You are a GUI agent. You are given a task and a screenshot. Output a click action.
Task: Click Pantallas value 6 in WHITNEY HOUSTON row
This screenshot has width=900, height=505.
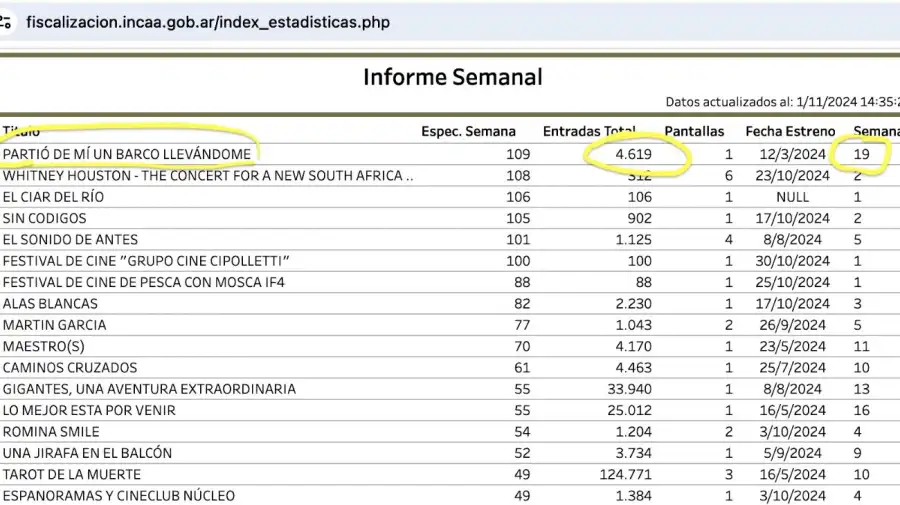(728, 176)
